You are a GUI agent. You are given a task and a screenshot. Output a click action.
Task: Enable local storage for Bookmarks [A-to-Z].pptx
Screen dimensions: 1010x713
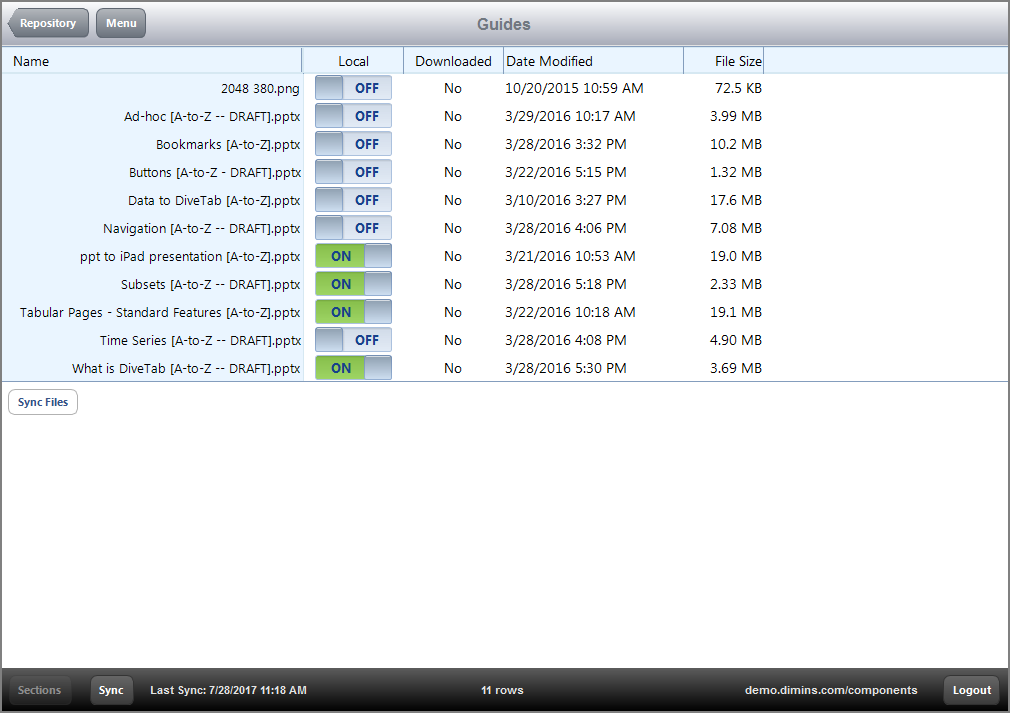(x=355, y=144)
